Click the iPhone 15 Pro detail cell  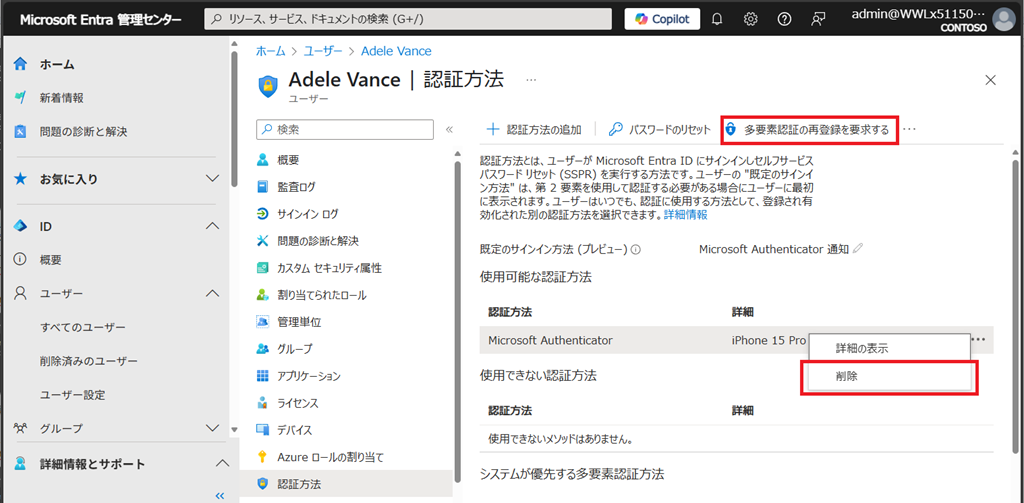[x=769, y=340]
